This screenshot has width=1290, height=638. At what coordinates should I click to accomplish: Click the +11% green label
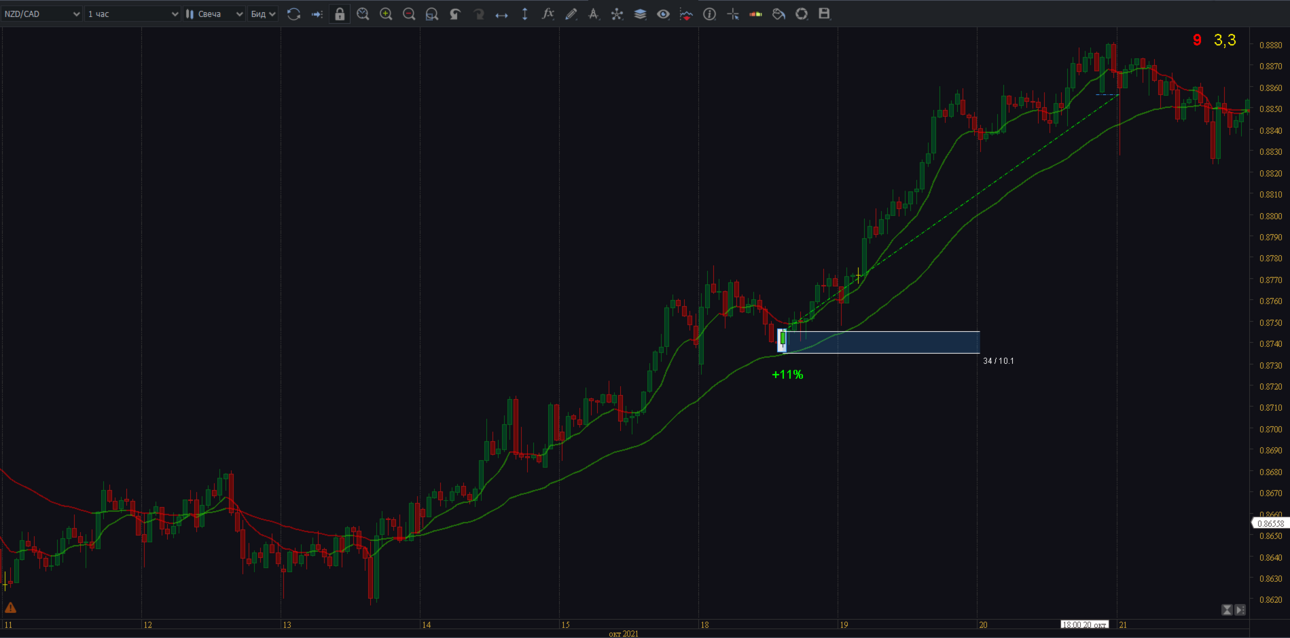[x=787, y=374]
